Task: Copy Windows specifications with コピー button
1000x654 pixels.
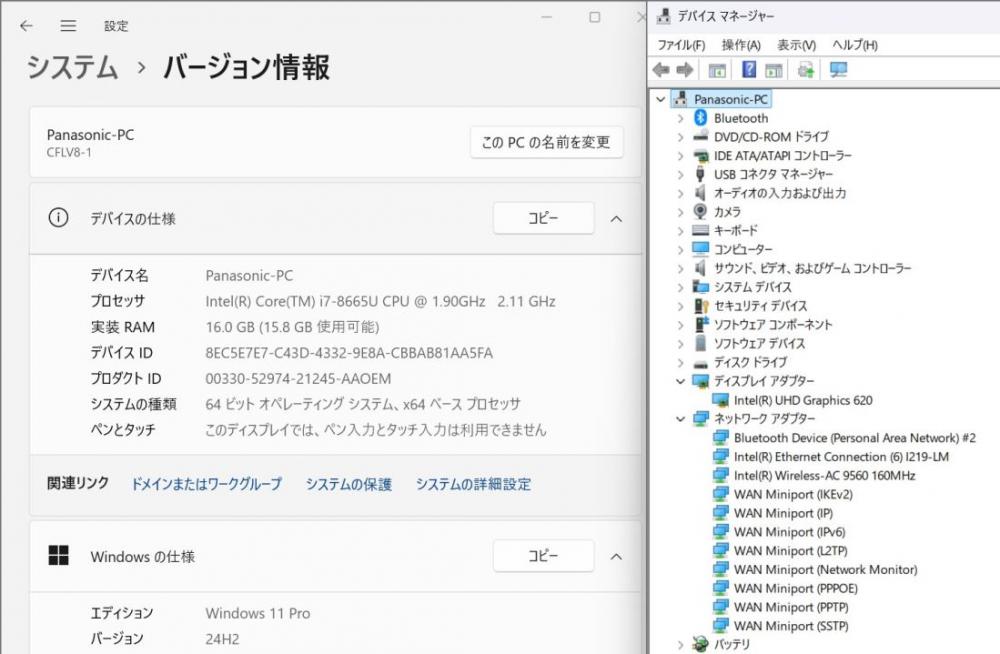Action: (543, 556)
